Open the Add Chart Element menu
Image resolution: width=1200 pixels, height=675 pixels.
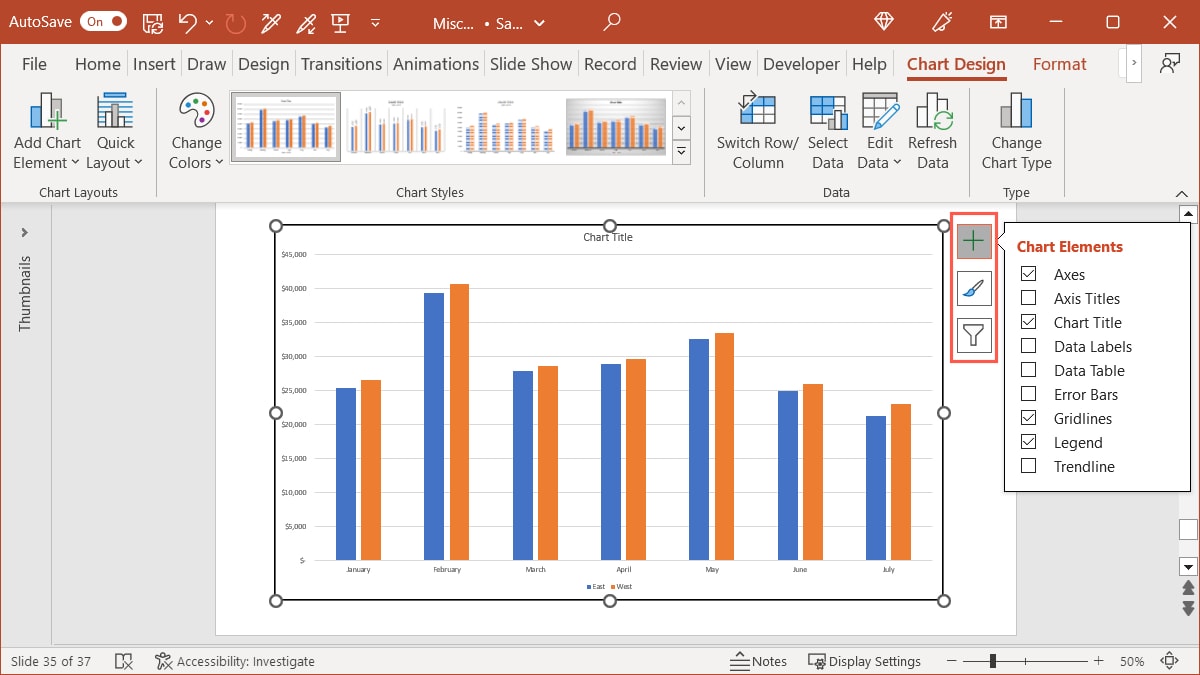(46, 128)
